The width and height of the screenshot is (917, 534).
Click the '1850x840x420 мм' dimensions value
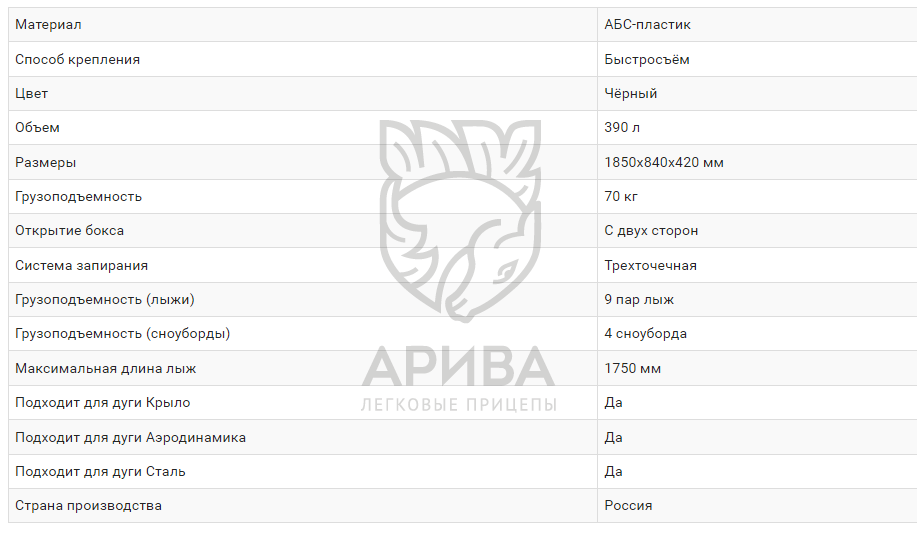(x=664, y=162)
